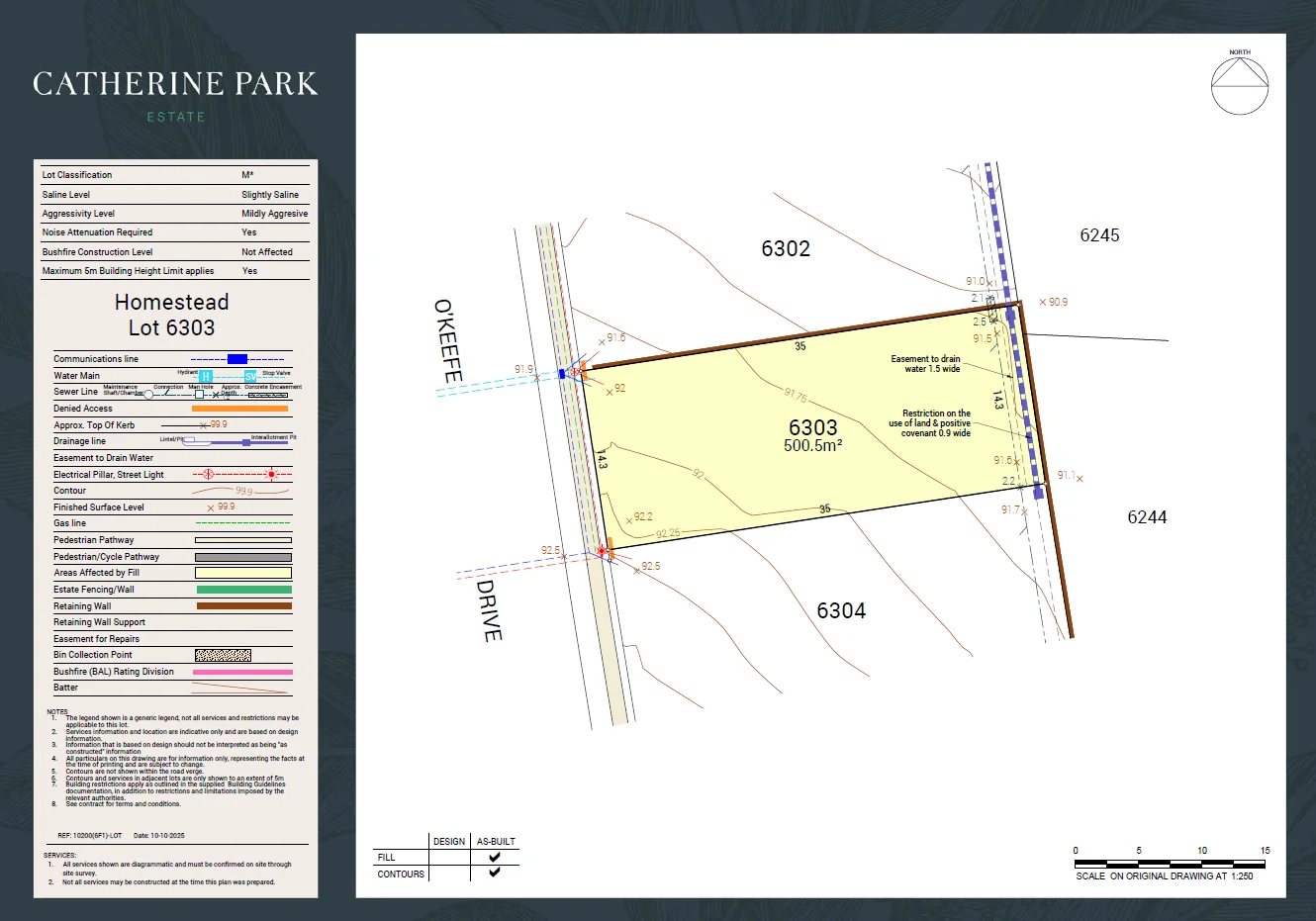Click the Homestead Lot 6303 title
This screenshot has height=921, width=1316.
coord(172,315)
